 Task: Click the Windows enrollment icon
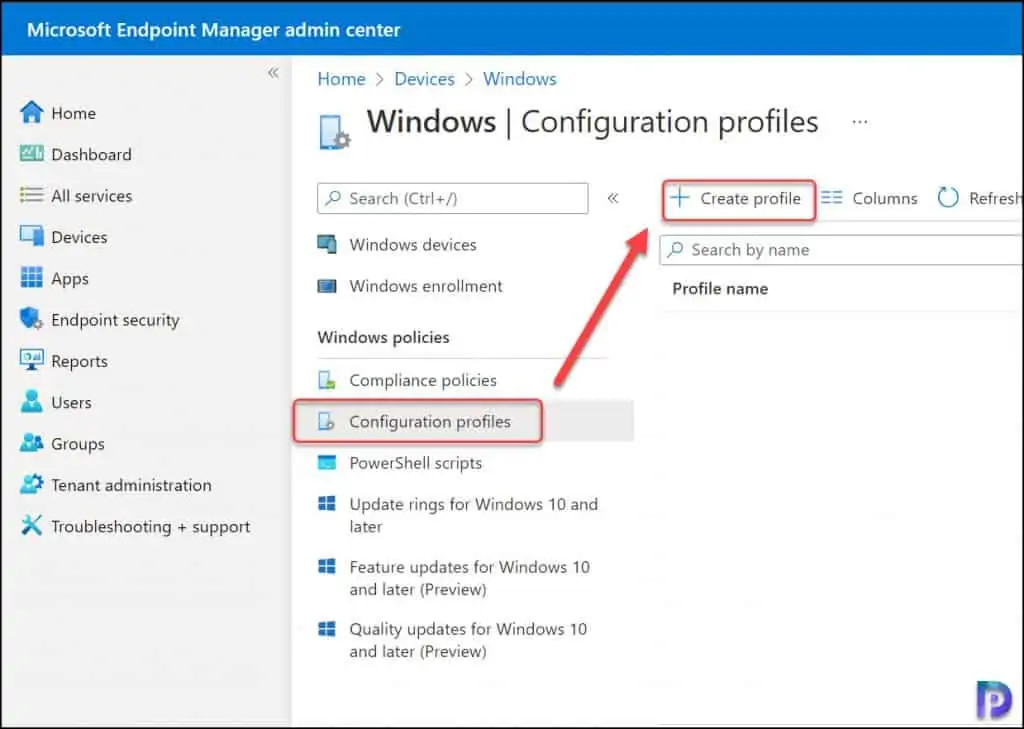(327, 286)
